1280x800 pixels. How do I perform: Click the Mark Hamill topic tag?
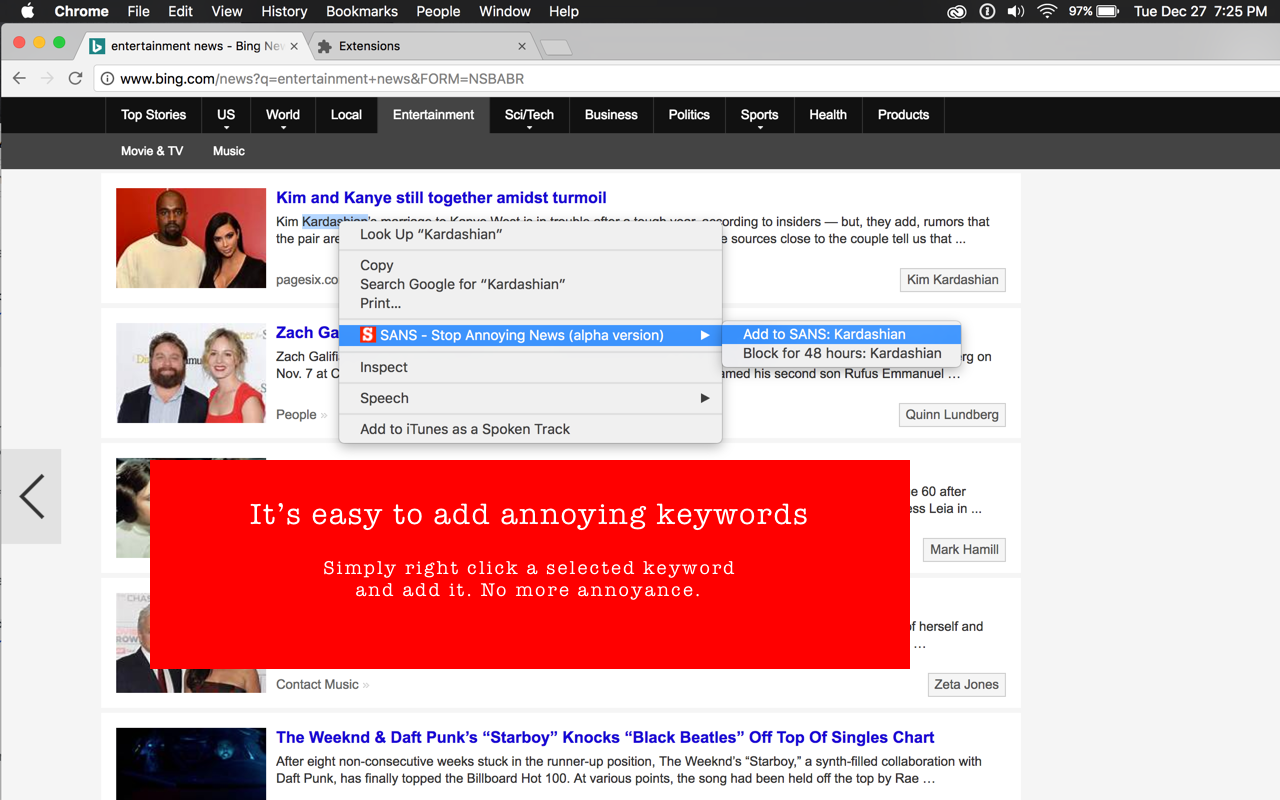coord(964,549)
